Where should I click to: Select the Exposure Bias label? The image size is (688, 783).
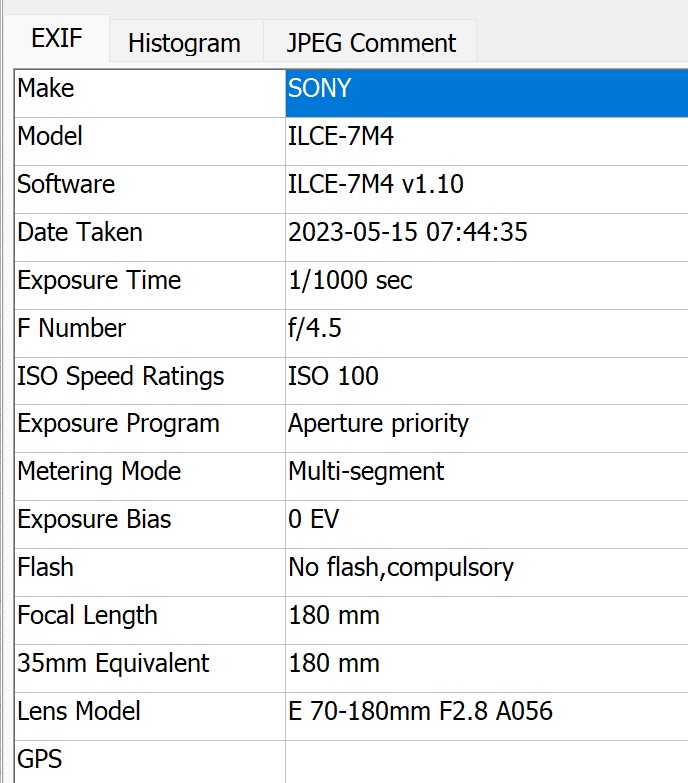pyautogui.click(x=94, y=519)
